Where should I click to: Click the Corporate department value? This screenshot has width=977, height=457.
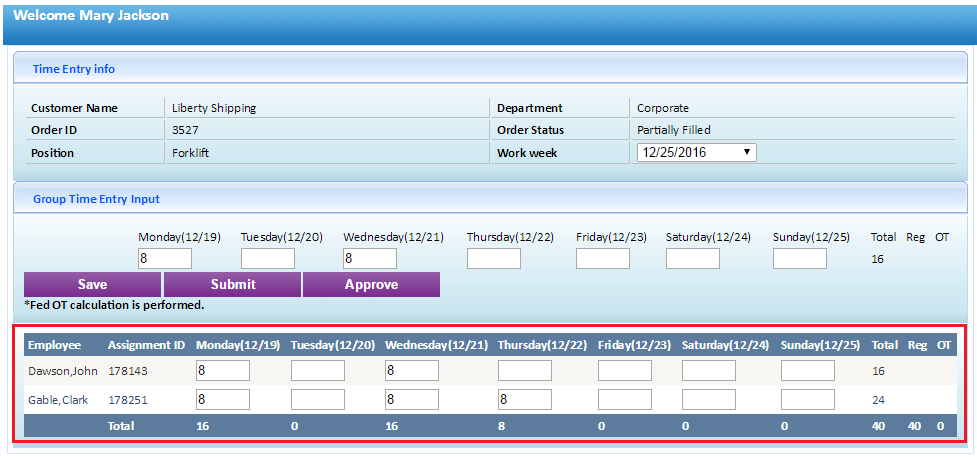[x=663, y=108]
